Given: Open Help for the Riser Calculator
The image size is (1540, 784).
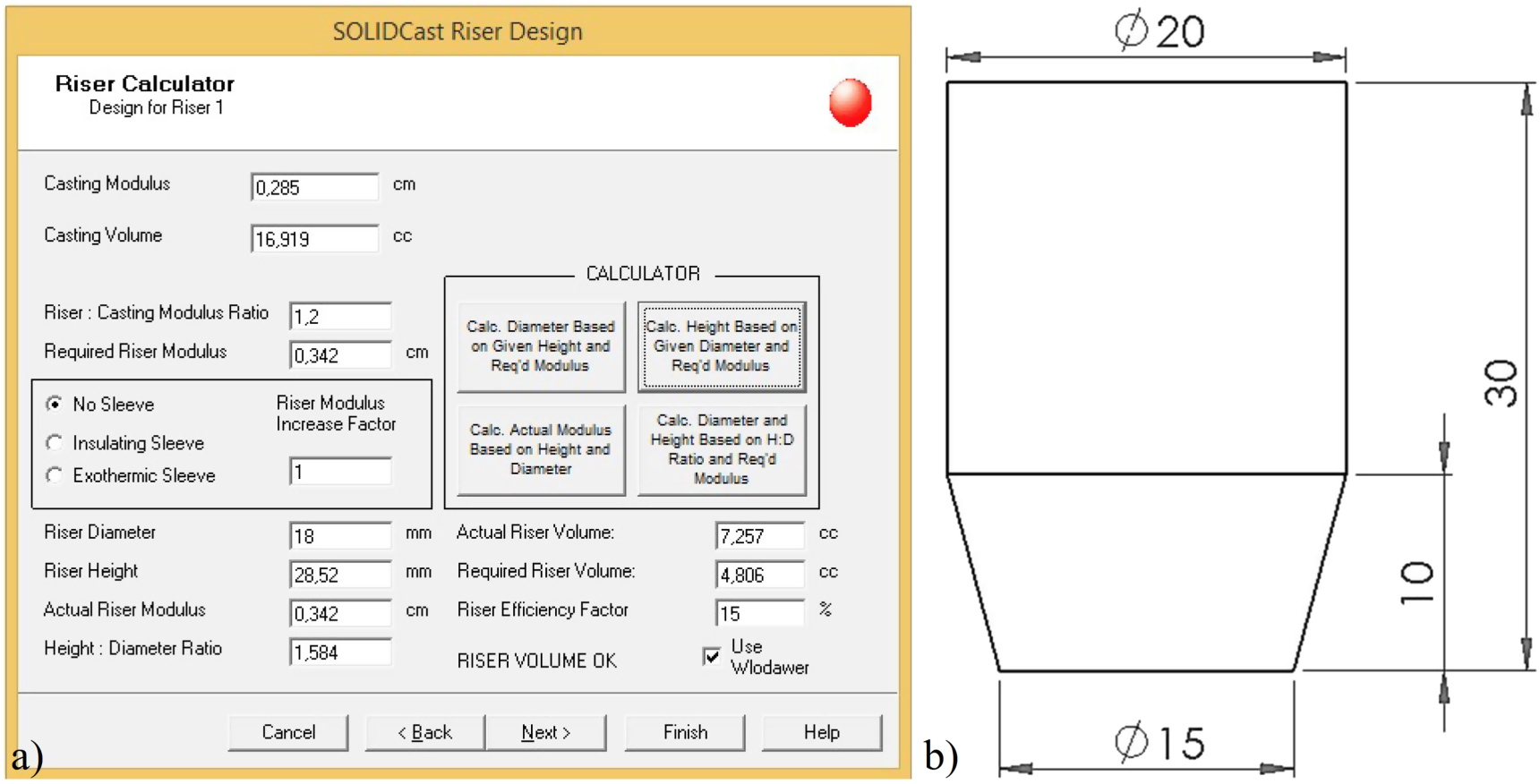Looking at the screenshot, I should [x=821, y=732].
